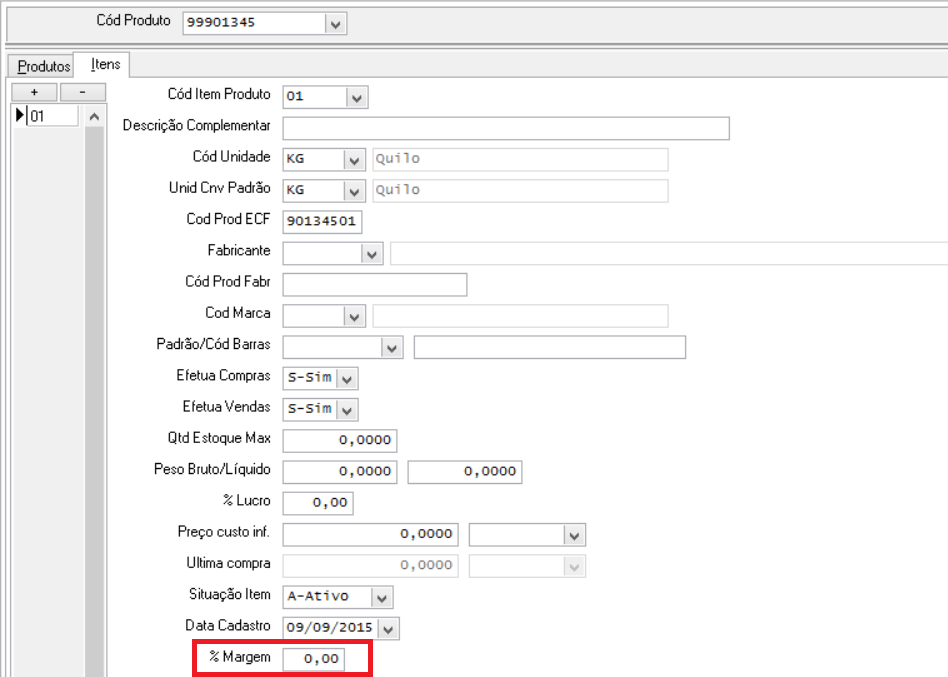
Task: Select the Itens tab
Action: click(x=105, y=65)
